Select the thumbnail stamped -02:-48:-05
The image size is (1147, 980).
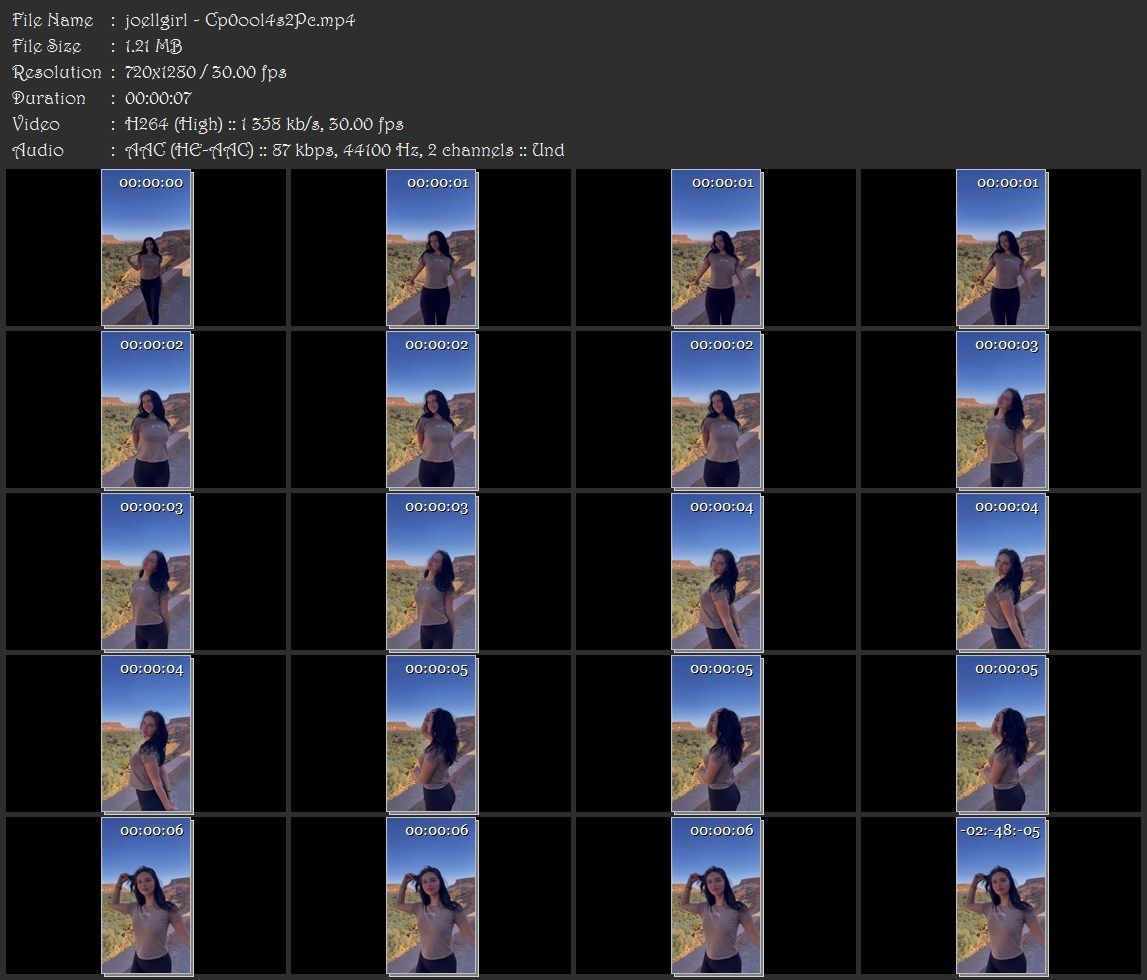click(1001, 895)
